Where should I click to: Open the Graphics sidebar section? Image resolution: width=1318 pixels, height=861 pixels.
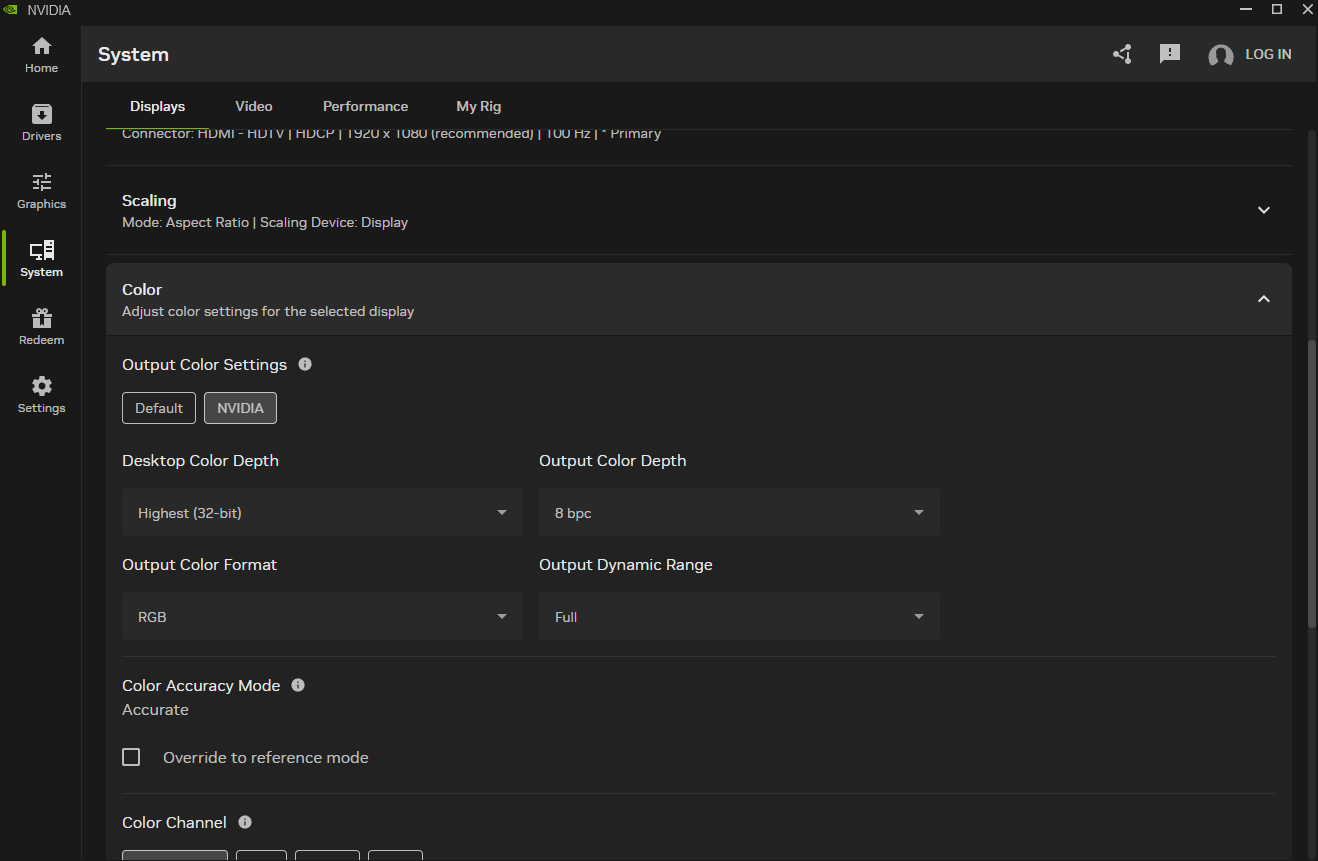pyautogui.click(x=41, y=191)
